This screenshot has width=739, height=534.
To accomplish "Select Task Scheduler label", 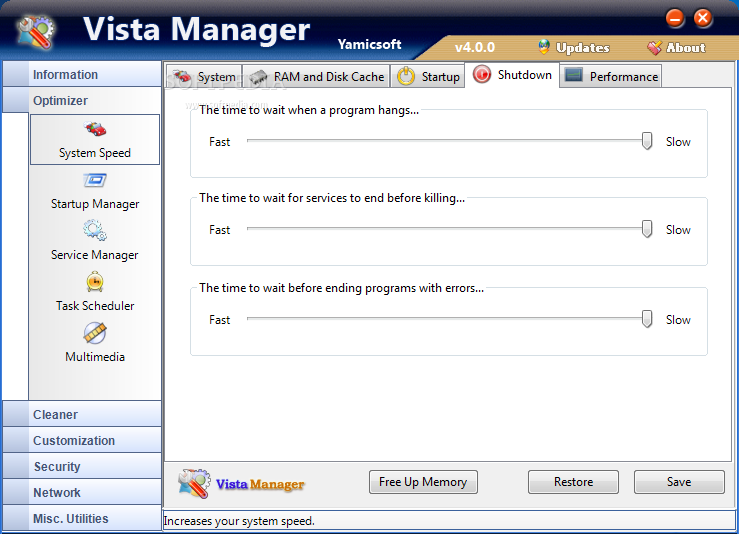I will tap(95, 305).
